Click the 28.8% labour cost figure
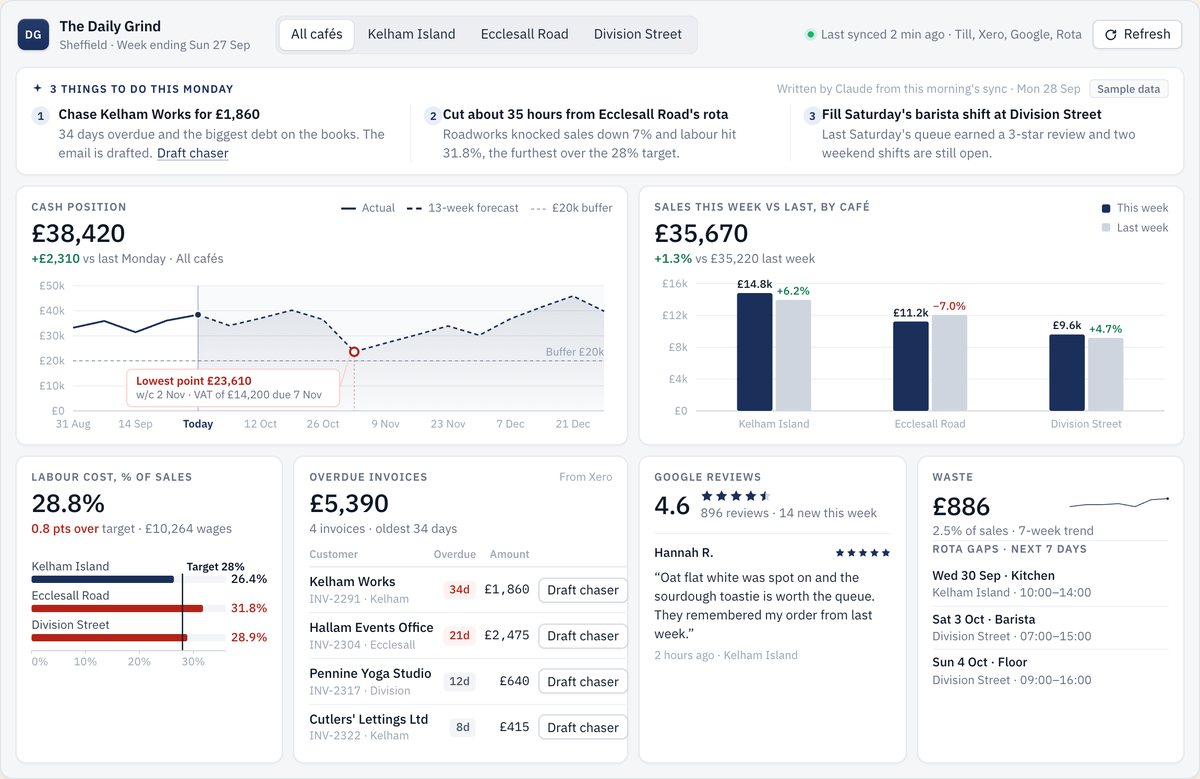Viewport: 1200px width, 779px height. click(x=68, y=503)
